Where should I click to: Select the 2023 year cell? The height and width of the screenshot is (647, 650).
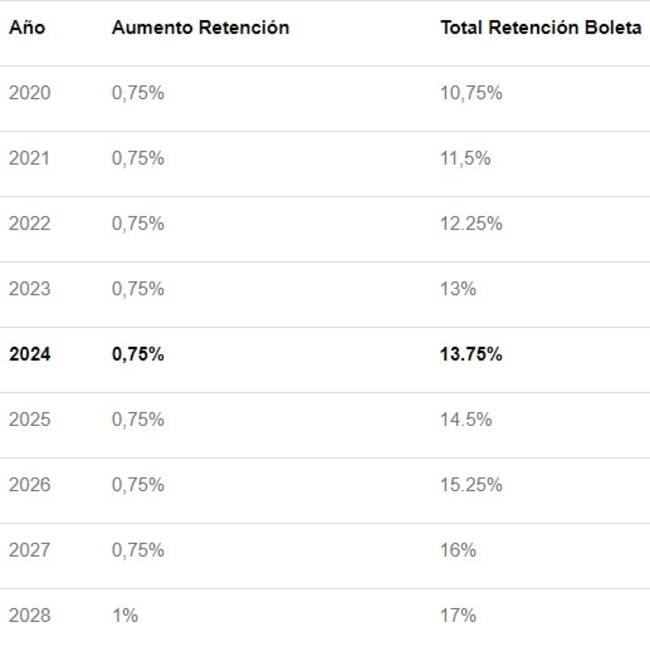(29, 289)
